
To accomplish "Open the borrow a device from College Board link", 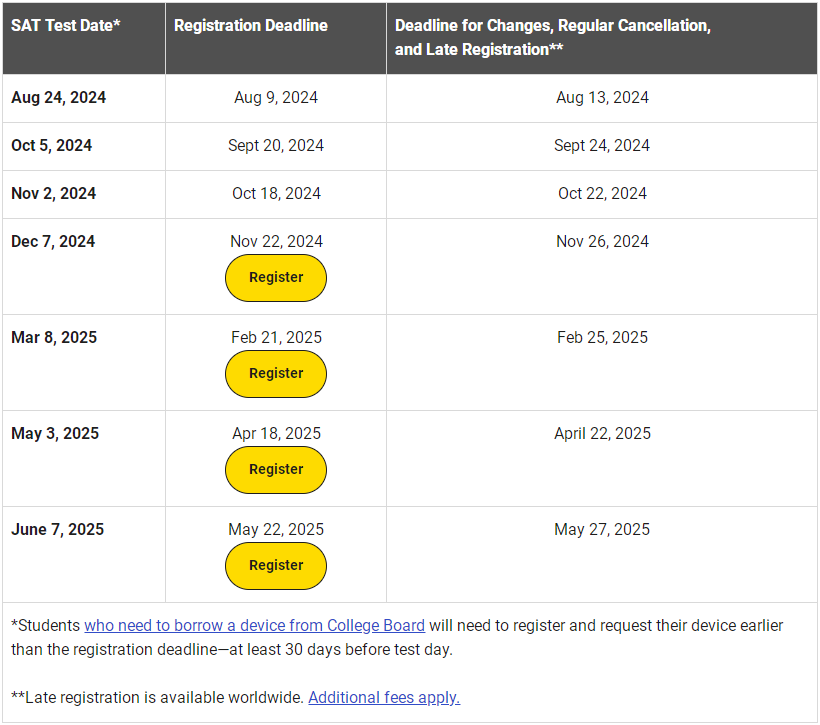I will click(x=254, y=626).
